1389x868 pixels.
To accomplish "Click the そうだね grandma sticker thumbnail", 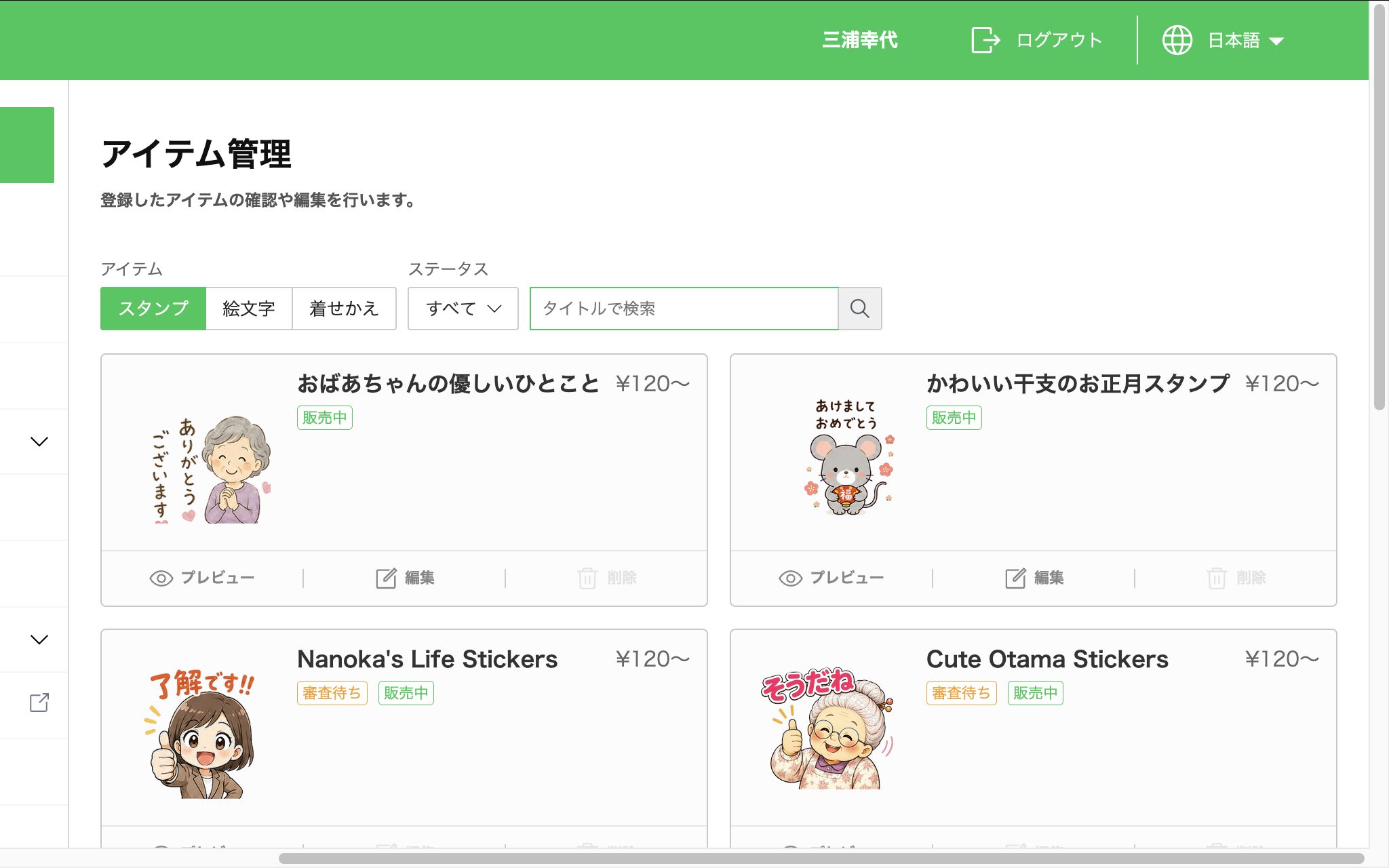I will [828, 728].
